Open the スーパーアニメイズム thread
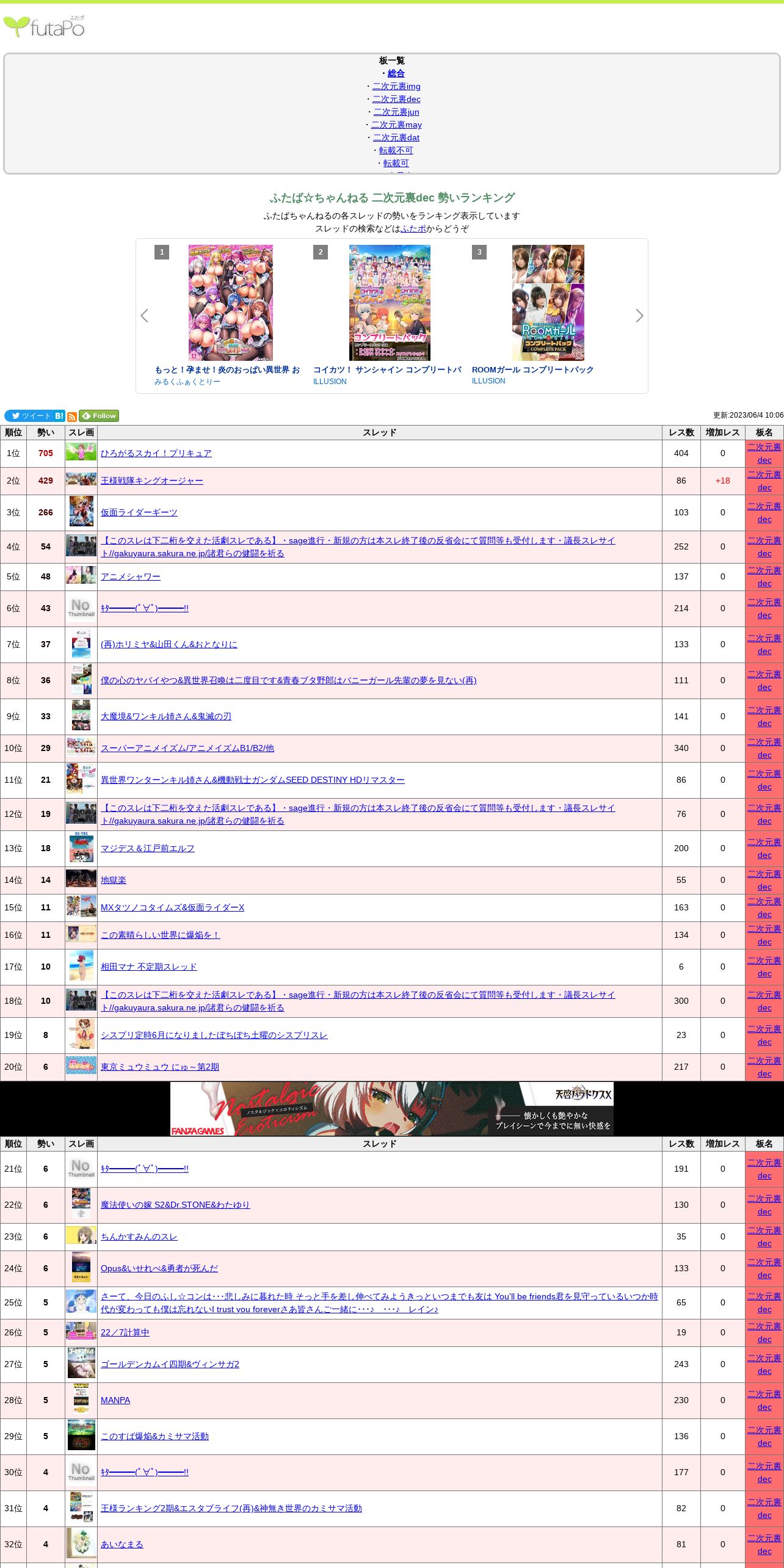 point(187,748)
